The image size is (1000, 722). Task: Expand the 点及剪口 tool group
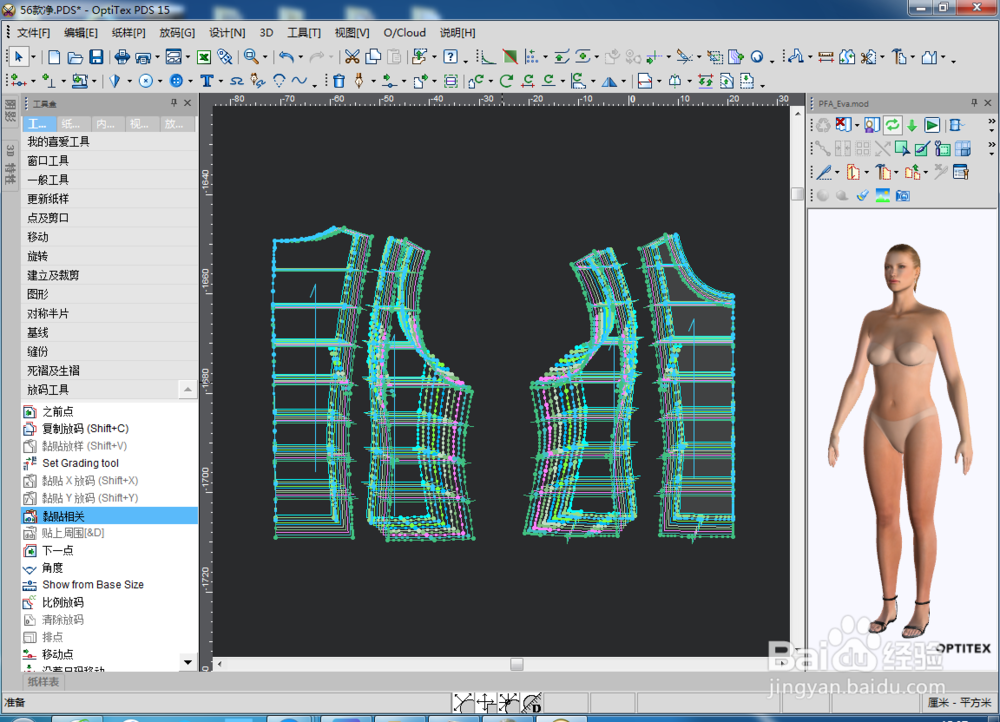(x=109, y=217)
